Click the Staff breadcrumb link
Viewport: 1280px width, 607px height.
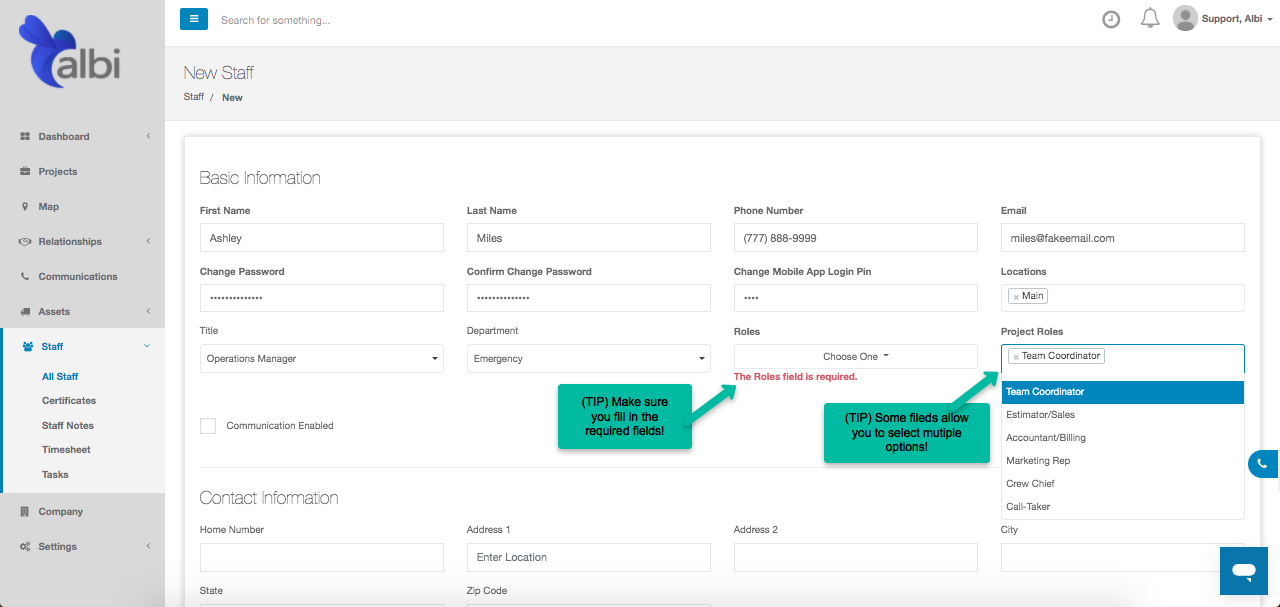pos(194,97)
